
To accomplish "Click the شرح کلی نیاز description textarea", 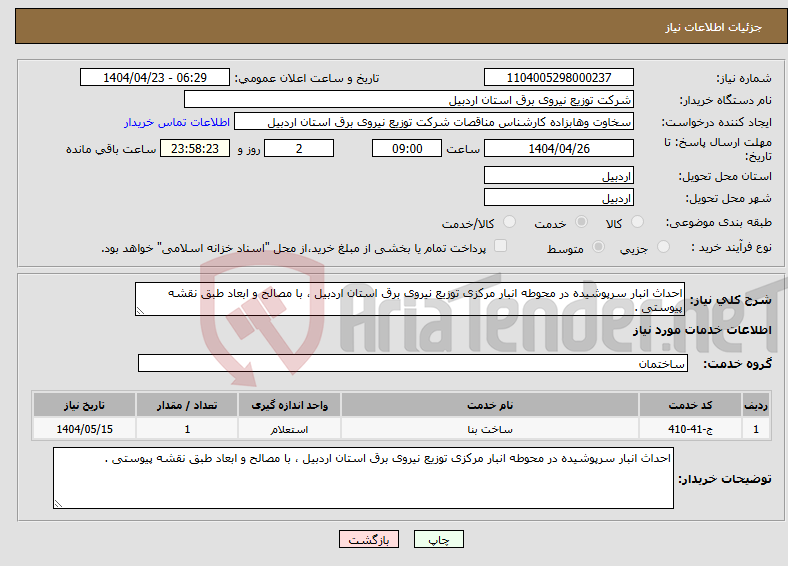I will click(410, 299).
